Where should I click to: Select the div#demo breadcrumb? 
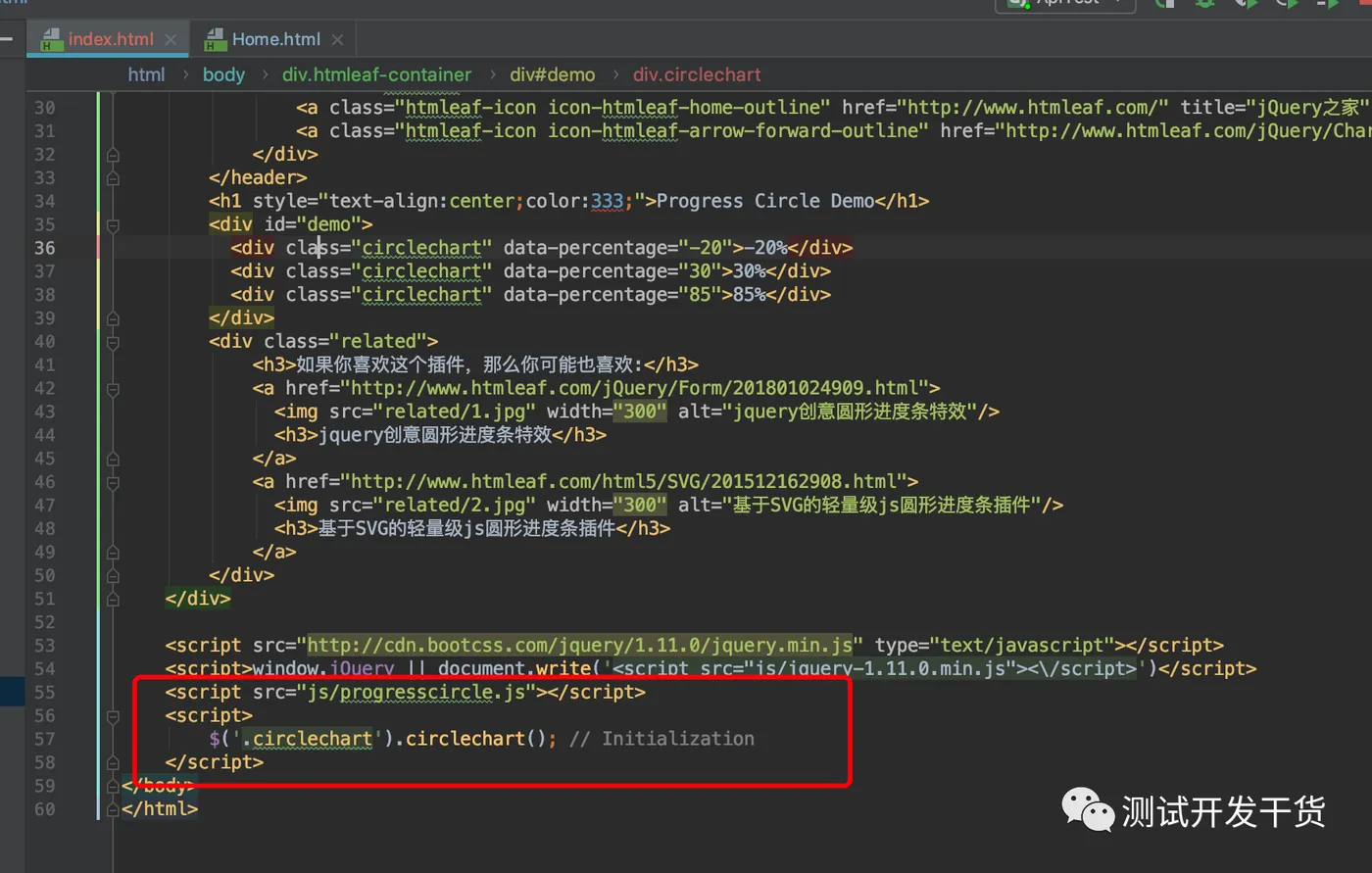[x=552, y=74]
